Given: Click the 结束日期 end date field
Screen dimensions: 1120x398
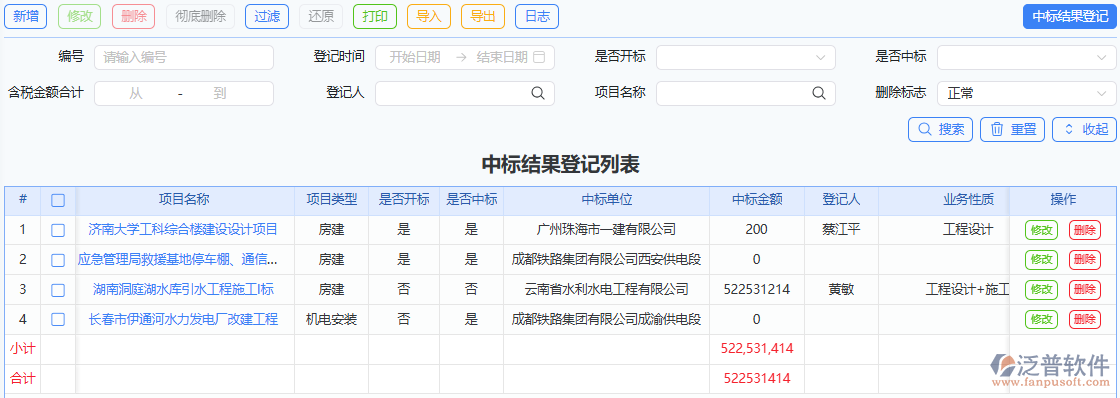Looking at the screenshot, I should (x=502, y=57).
